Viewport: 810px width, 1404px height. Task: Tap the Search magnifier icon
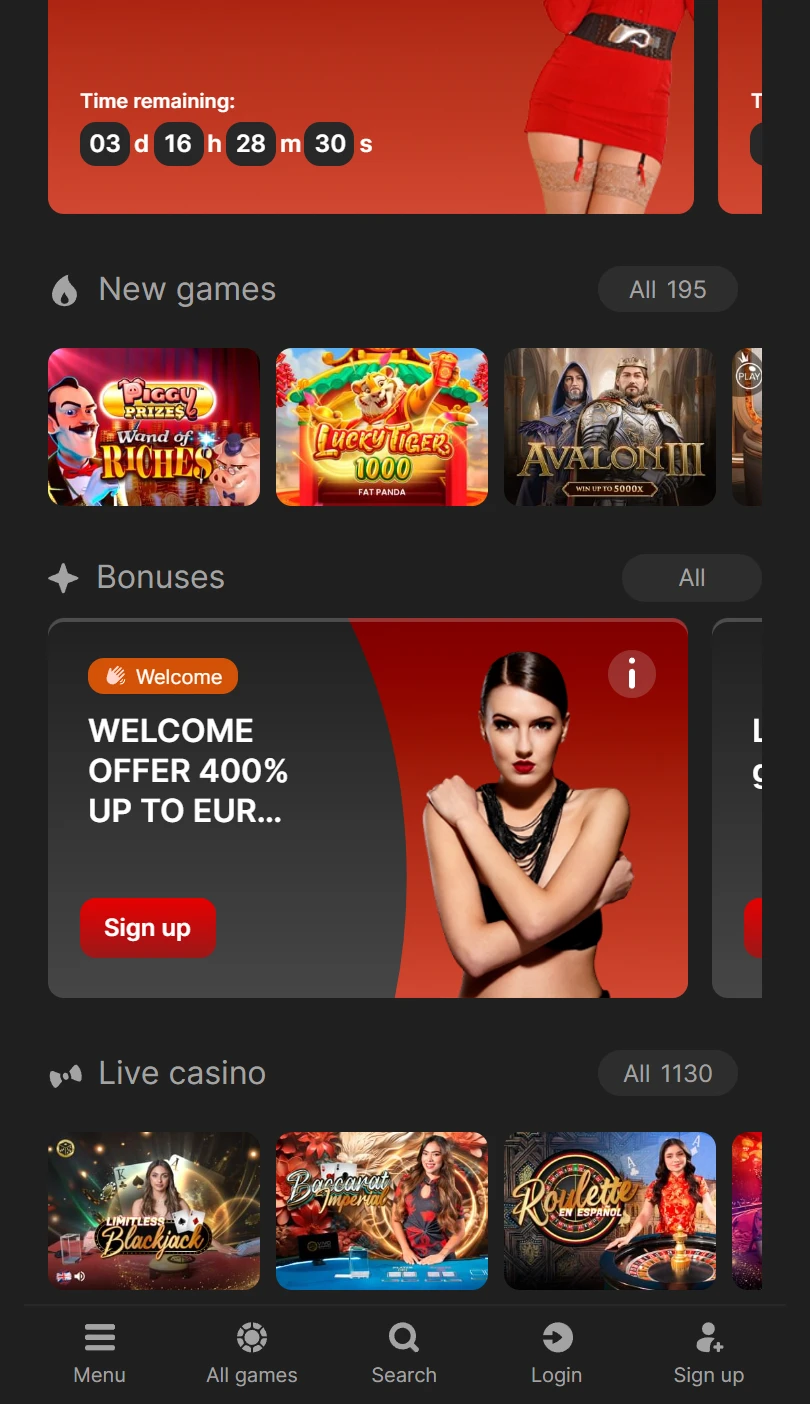[x=404, y=1337]
